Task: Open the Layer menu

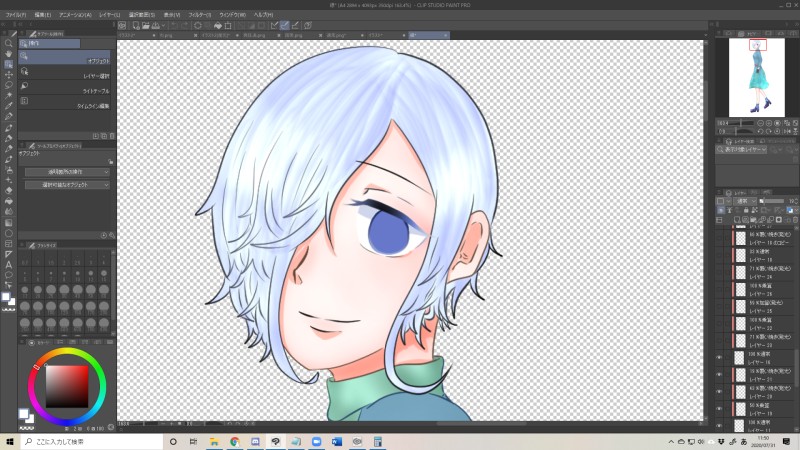Action: click(x=110, y=15)
